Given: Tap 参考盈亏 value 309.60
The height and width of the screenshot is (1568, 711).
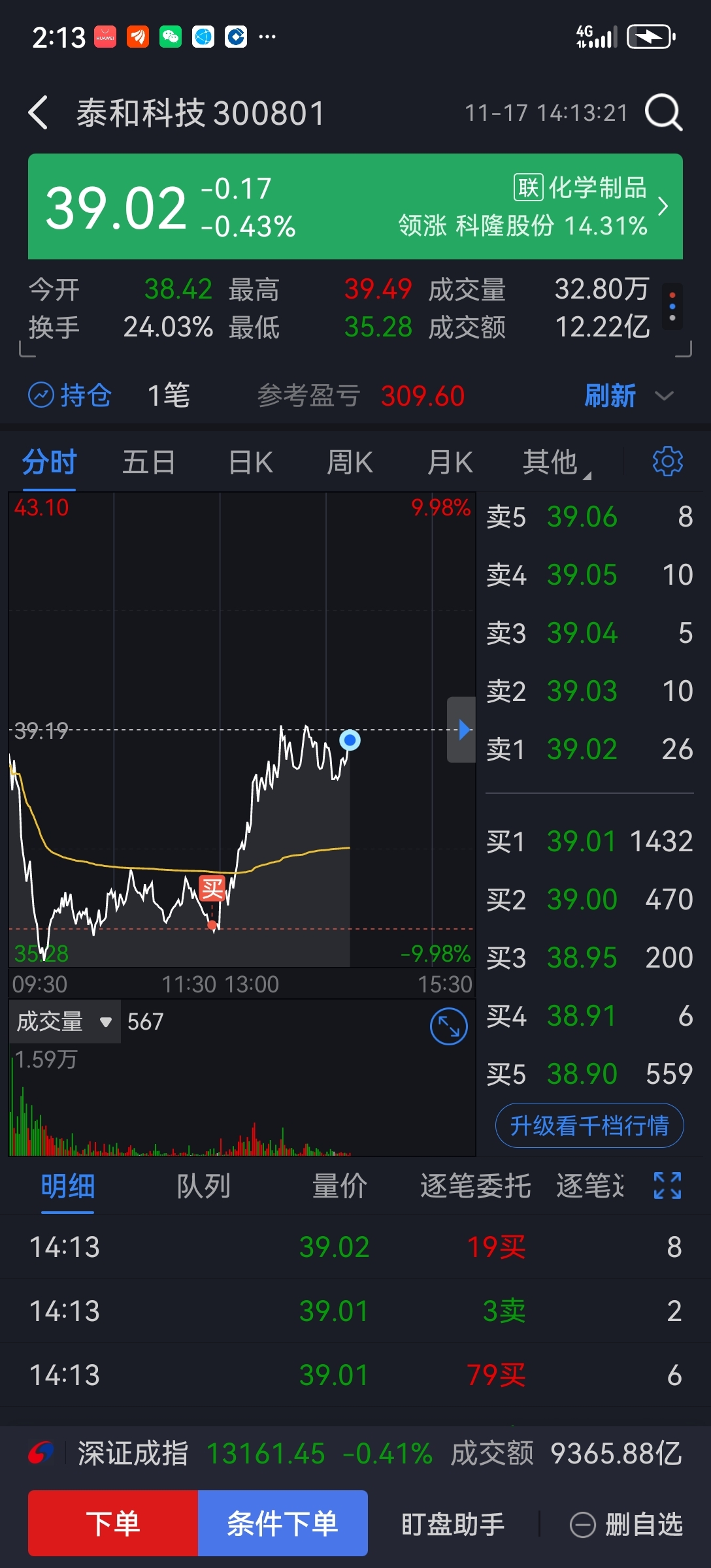Looking at the screenshot, I should point(423,396).
